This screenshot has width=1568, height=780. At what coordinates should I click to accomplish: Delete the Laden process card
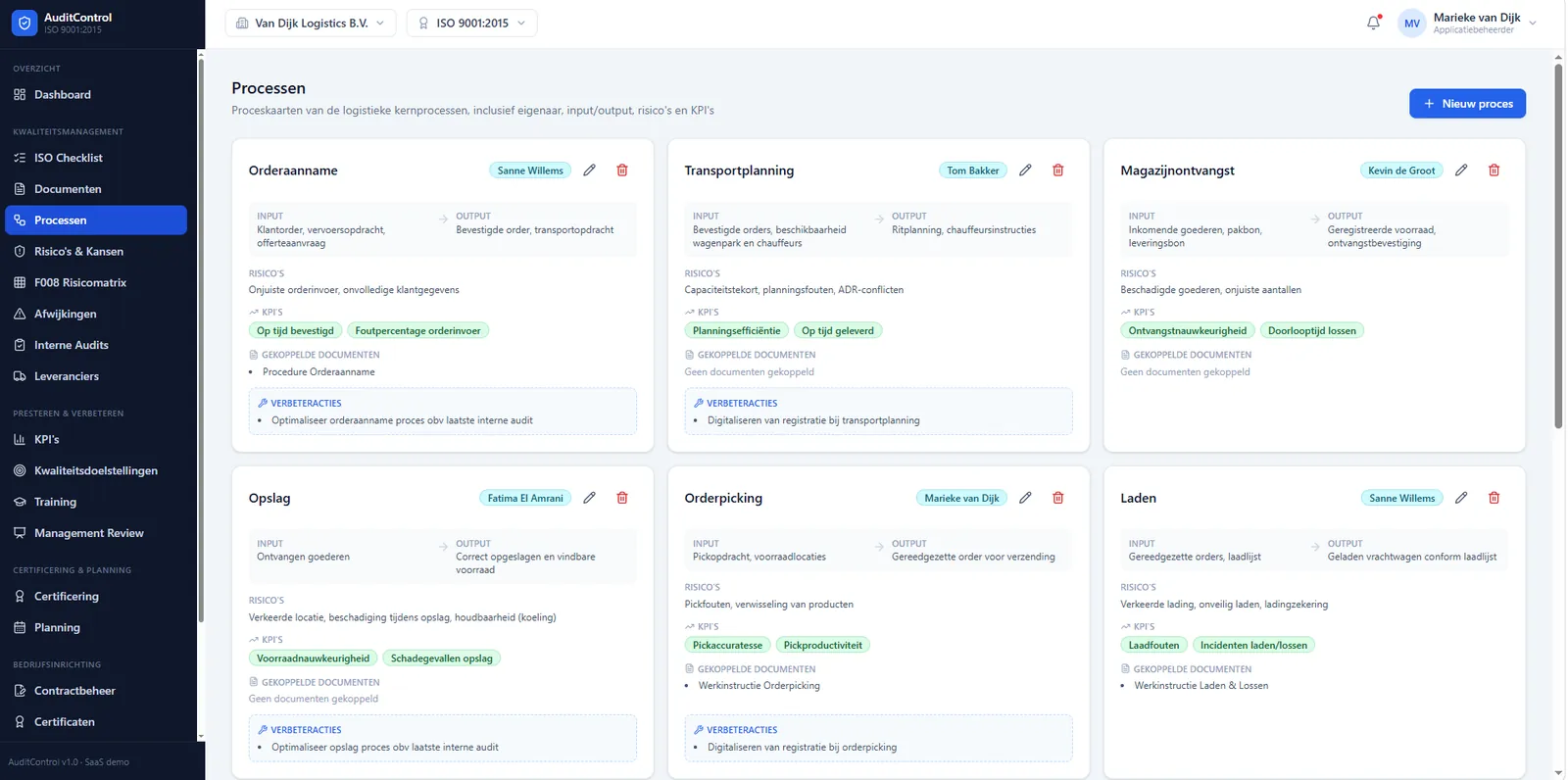[1494, 498]
